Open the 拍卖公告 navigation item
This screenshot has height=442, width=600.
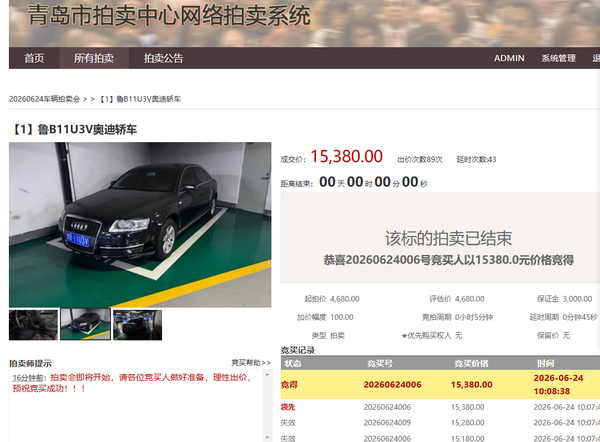(x=163, y=58)
